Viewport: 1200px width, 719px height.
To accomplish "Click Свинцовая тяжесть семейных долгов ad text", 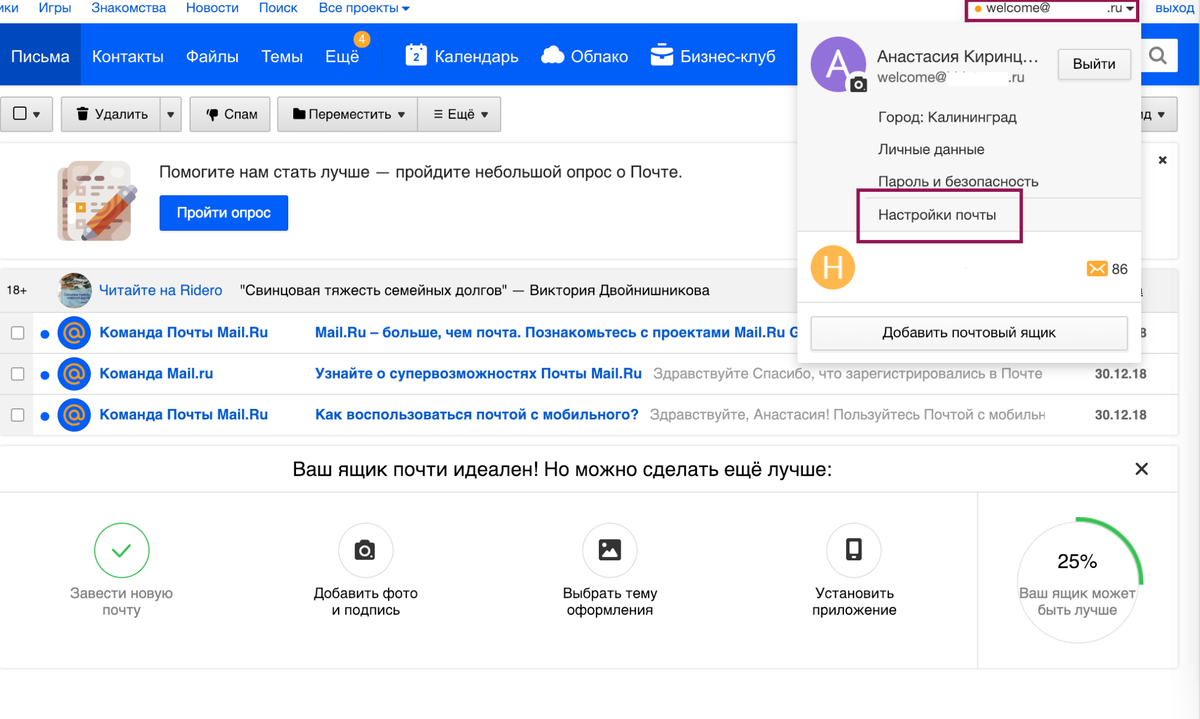I will click(475, 290).
